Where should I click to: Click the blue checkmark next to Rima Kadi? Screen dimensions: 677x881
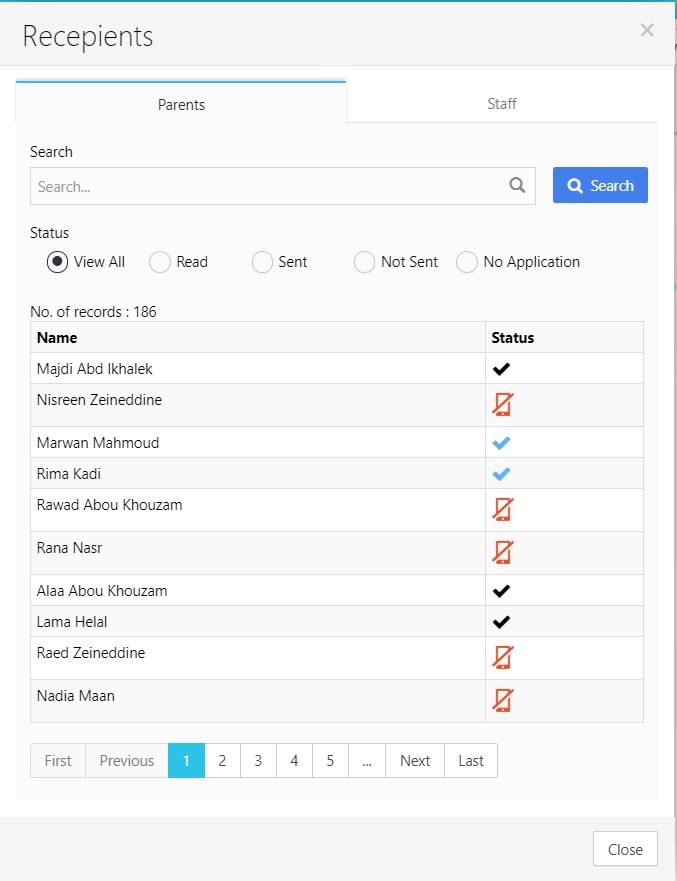[501, 474]
